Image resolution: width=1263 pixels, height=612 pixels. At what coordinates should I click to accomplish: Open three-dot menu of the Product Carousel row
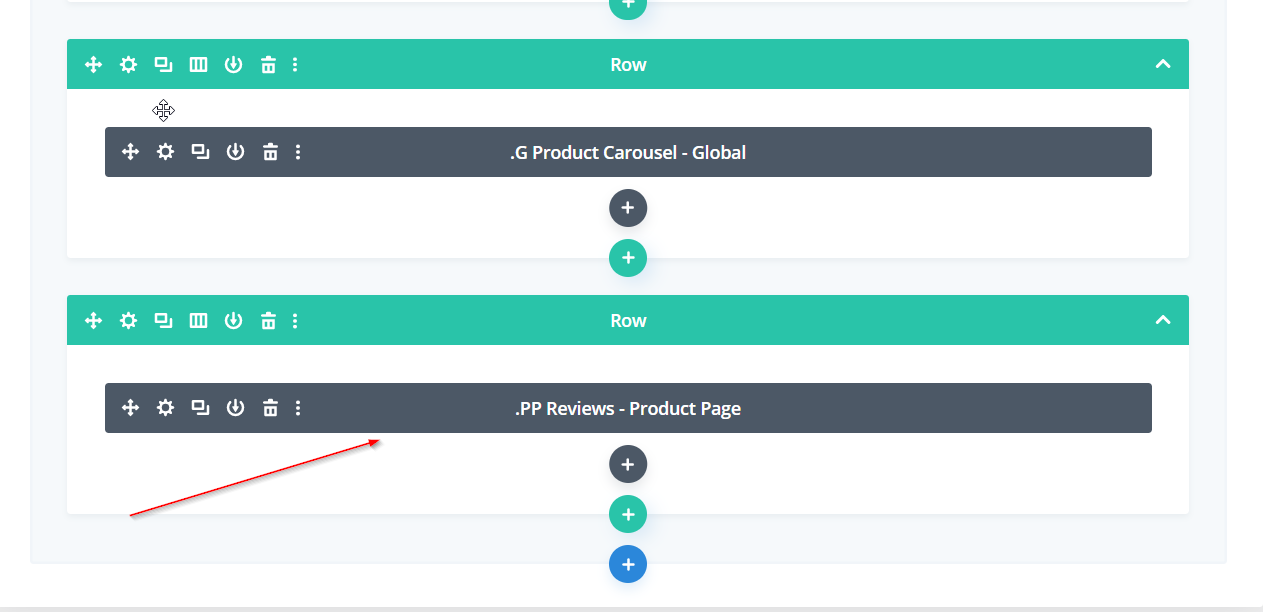pos(295,65)
